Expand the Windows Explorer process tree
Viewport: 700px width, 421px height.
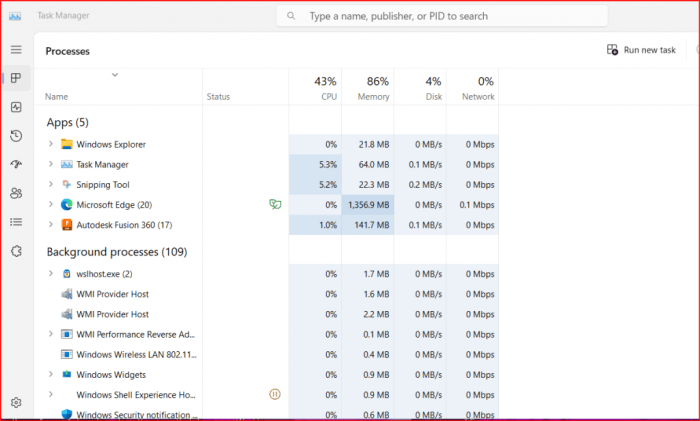pos(51,144)
